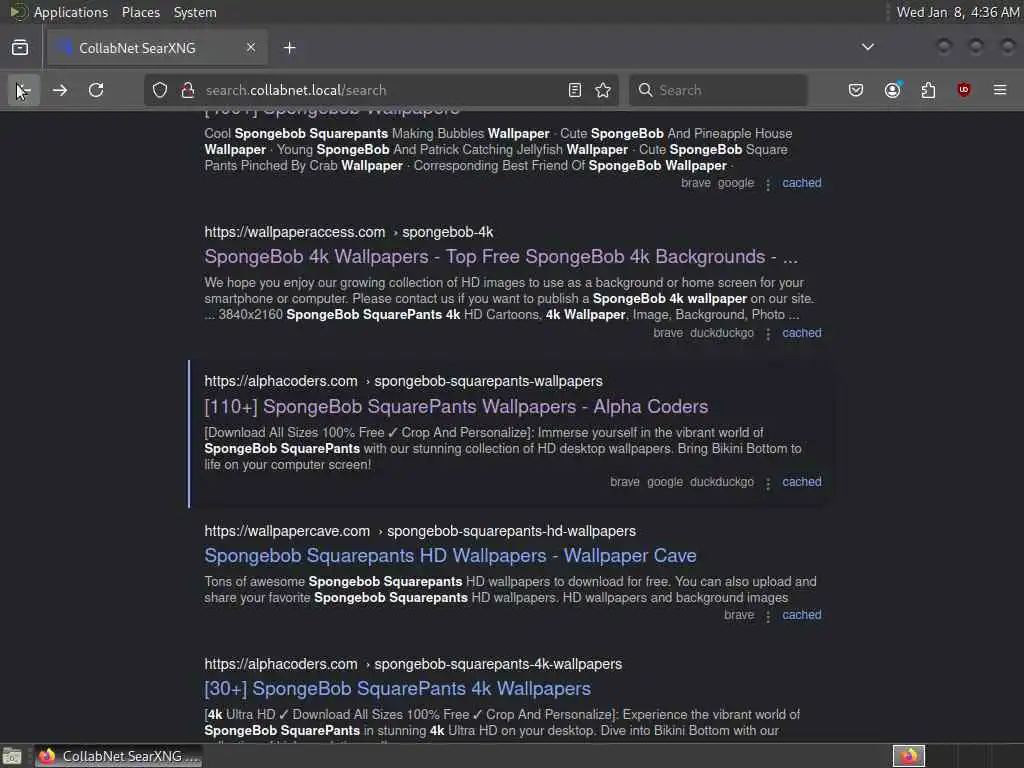
Task: Open [110+] SpongeBob SquarePants Wallpapers link
Action: (456, 406)
